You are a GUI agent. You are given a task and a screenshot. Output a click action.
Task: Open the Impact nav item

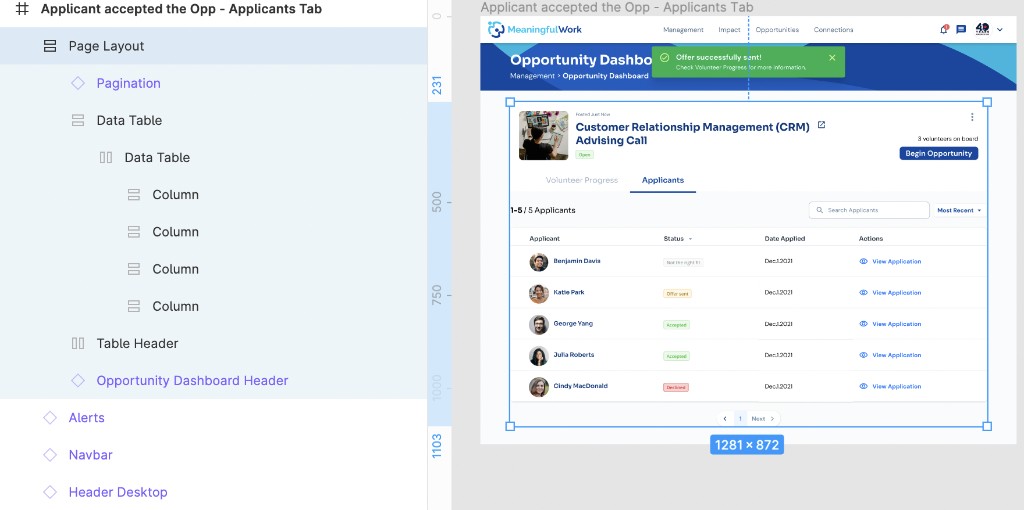[729, 29]
